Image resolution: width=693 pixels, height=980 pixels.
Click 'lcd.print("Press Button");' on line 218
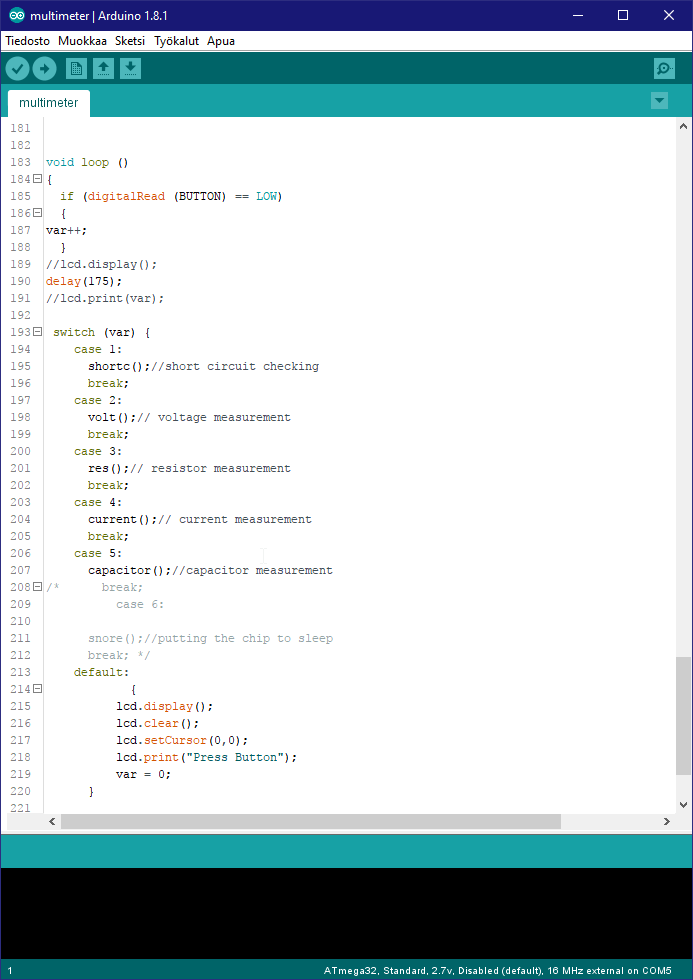click(206, 758)
